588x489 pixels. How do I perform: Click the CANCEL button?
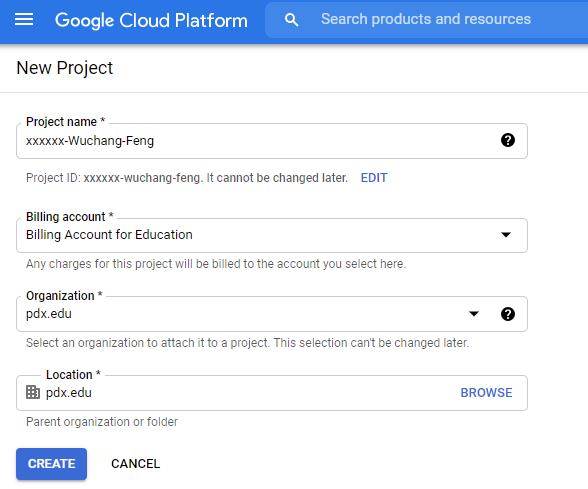coord(135,464)
